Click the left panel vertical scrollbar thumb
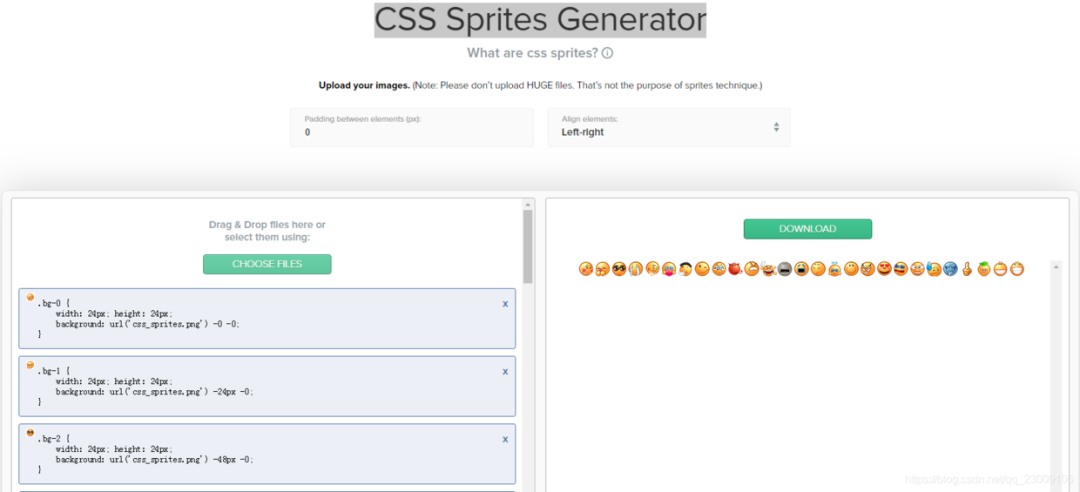This screenshot has height=492, width=1080. click(528, 247)
